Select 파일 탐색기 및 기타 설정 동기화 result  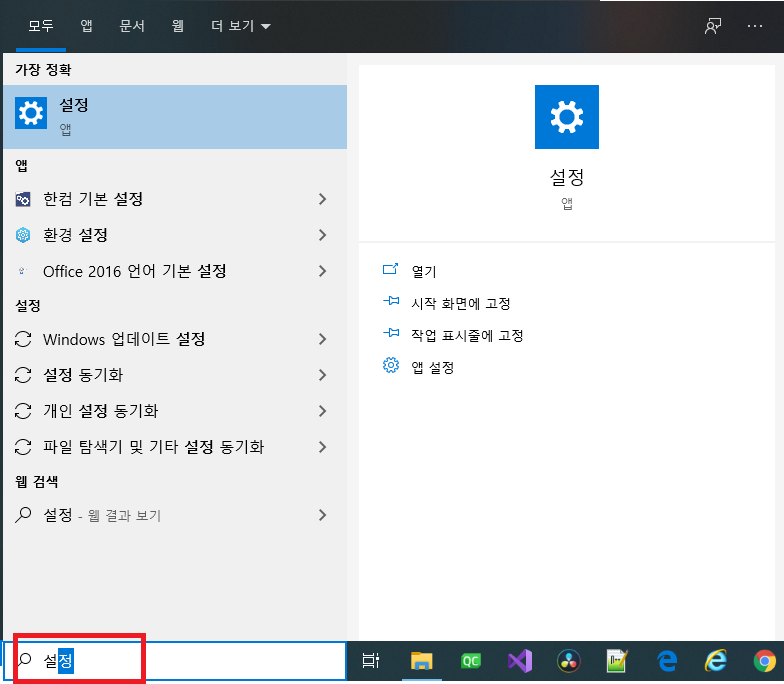(175, 447)
